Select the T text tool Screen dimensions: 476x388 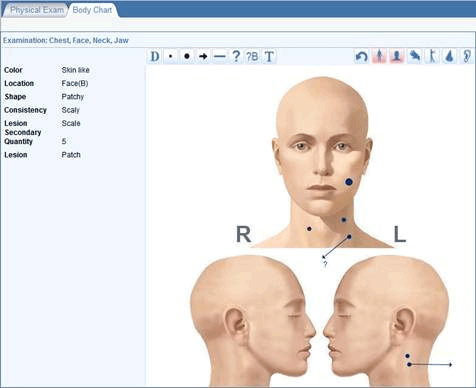click(269, 56)
